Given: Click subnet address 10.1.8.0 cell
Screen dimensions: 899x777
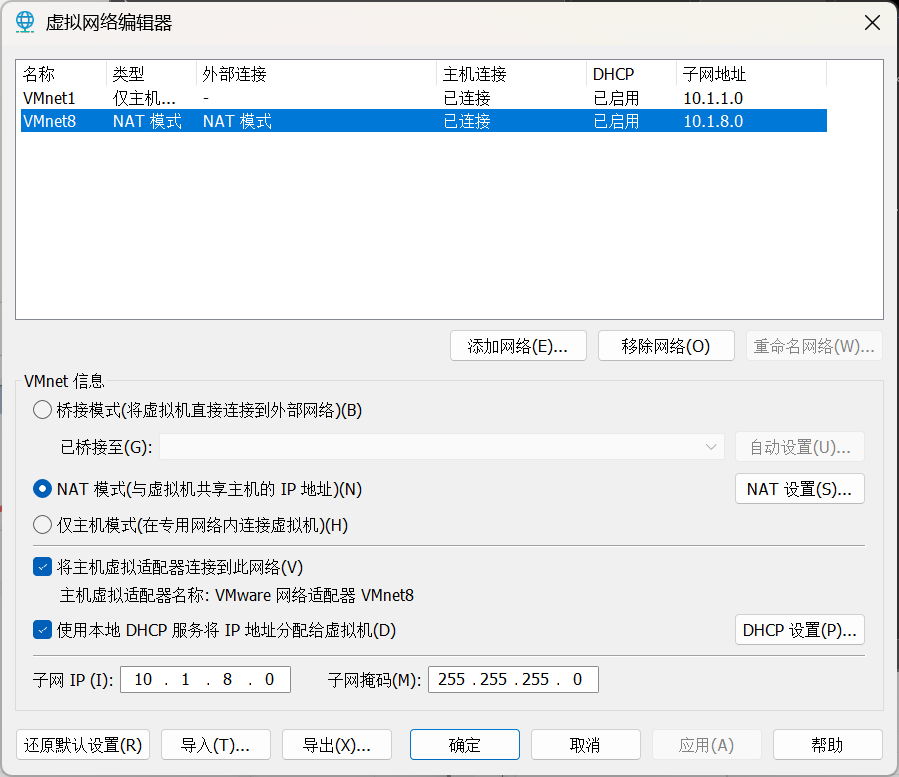Looking at the screenshot, I should 713,121.
